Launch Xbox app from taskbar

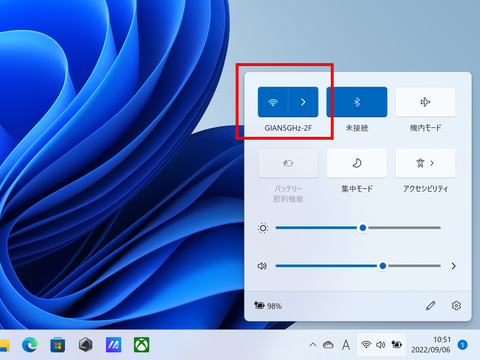pos(142,345)
